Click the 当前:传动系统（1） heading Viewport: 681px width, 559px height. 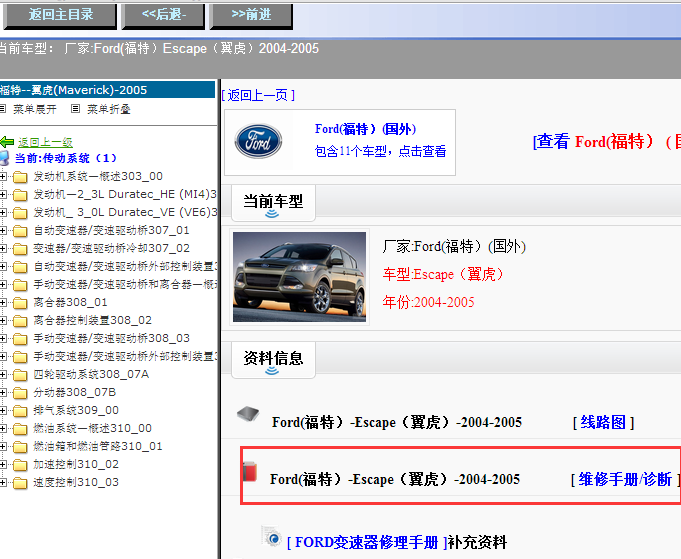(66, 158)
